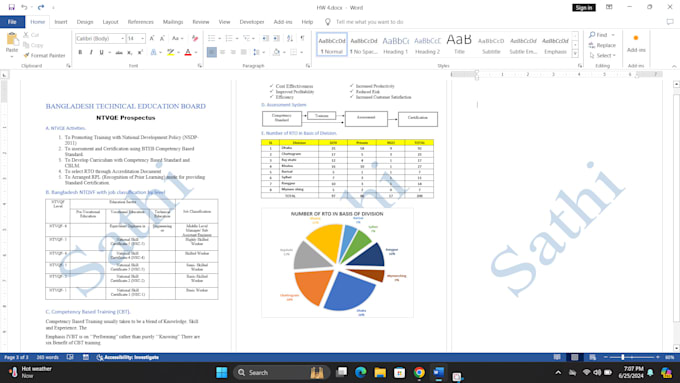
Task: Undo the last action
Action: pos(24,7)
